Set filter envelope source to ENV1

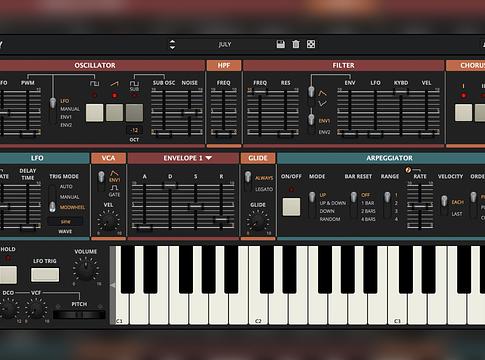[324, 121]
